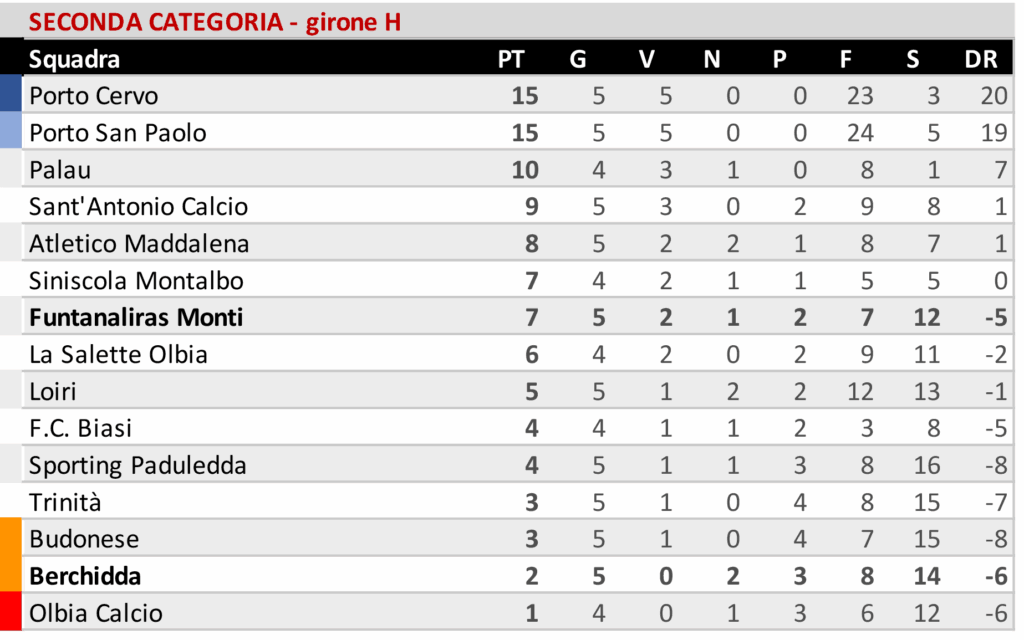This screenshot has width=1024, height=640.
Task: Select the Siniscola Montalbo team name
Action: tap(136, 281)
